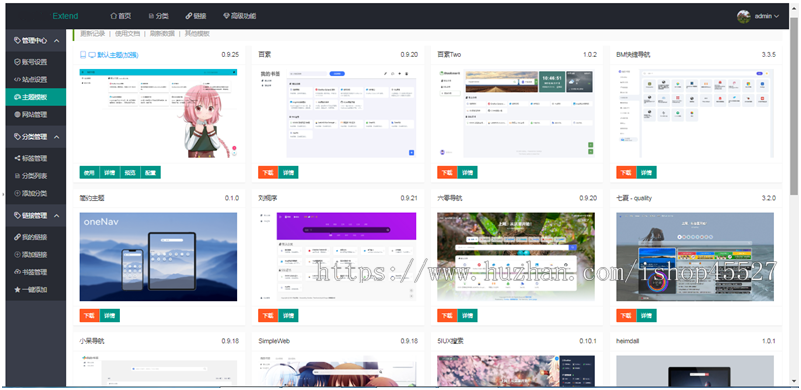Click 详情 button on 默认主题 card

110,172
